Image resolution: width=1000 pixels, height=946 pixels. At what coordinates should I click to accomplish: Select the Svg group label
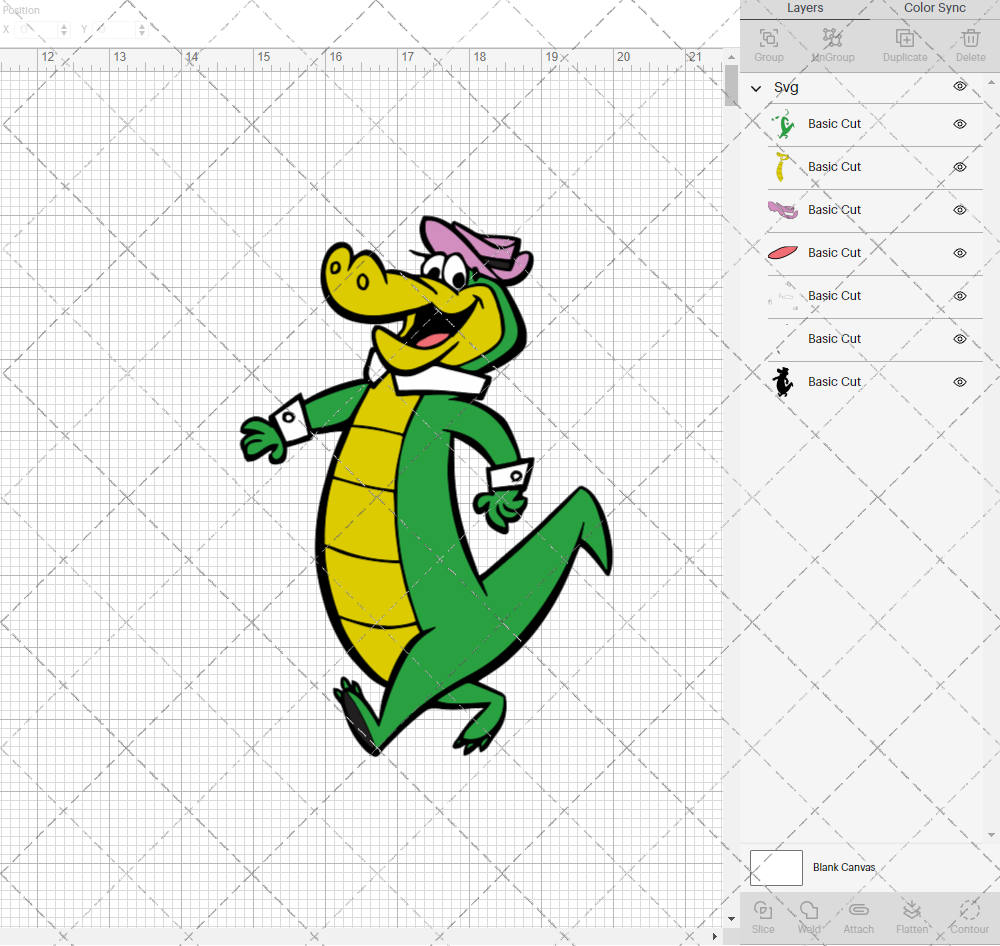(x=786, y=87)
